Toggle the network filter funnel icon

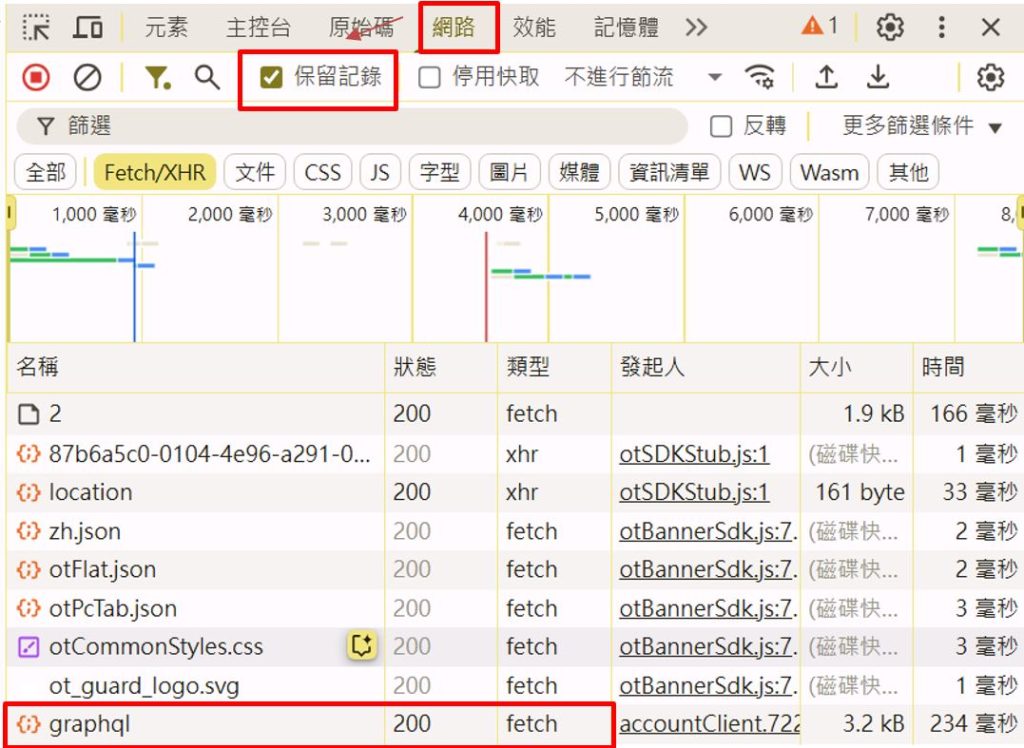(157, 77)
